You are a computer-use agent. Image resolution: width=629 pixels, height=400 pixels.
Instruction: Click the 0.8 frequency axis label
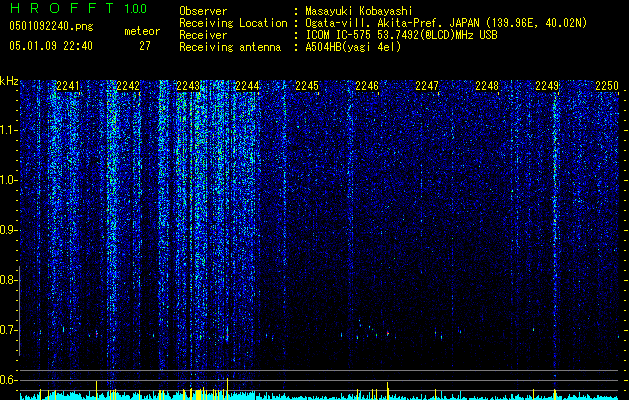(9, 280)
